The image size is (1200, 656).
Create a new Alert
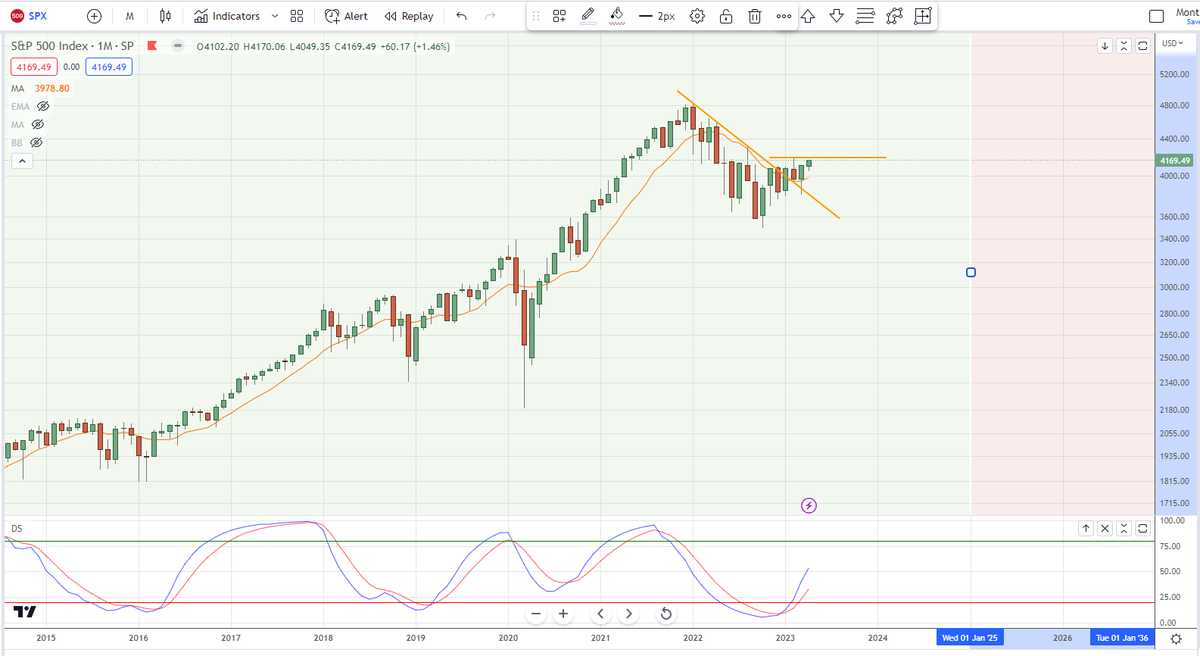347,16
